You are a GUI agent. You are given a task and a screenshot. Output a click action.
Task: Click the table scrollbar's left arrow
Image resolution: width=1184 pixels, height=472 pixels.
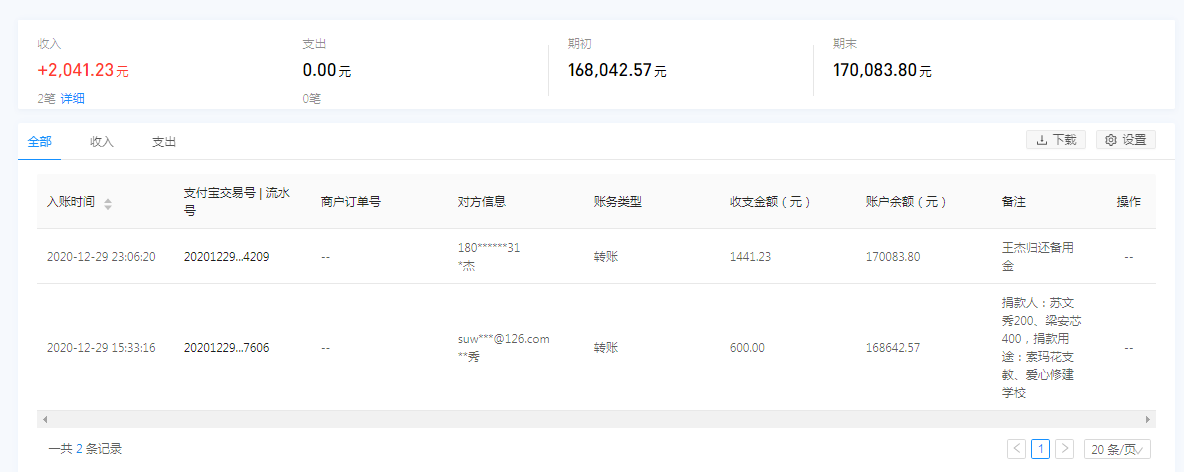tap(44, 419)
